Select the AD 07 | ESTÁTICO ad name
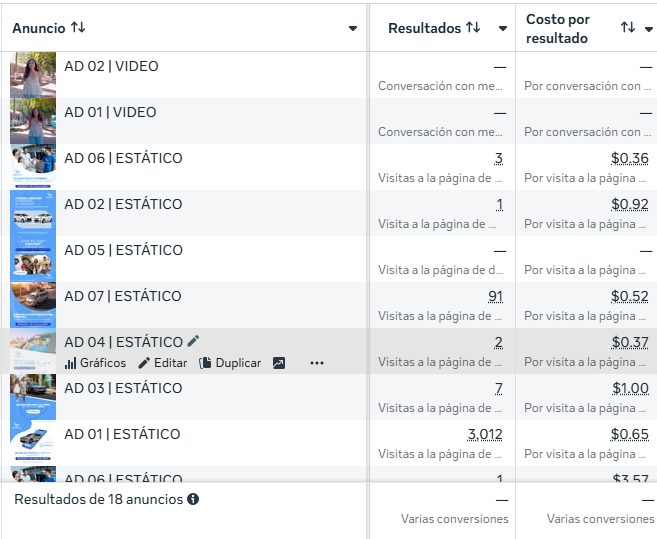Screen dimensions: 657x539 click(123, 296)
